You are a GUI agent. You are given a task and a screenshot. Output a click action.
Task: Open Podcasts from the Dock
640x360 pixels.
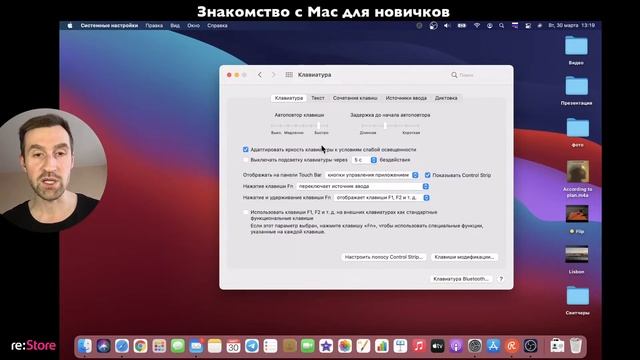coord(456,346)
